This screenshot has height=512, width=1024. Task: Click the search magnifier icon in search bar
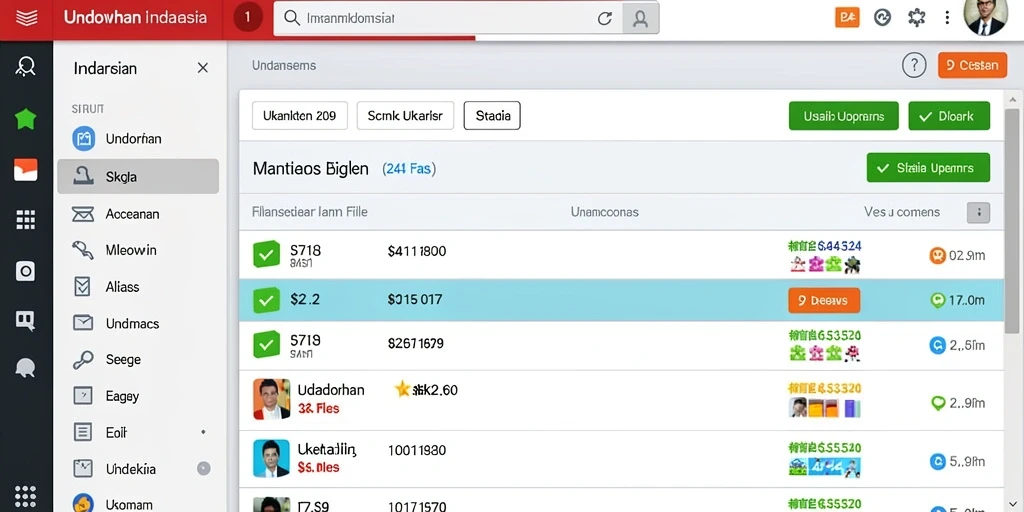click(x=292, y=18)
